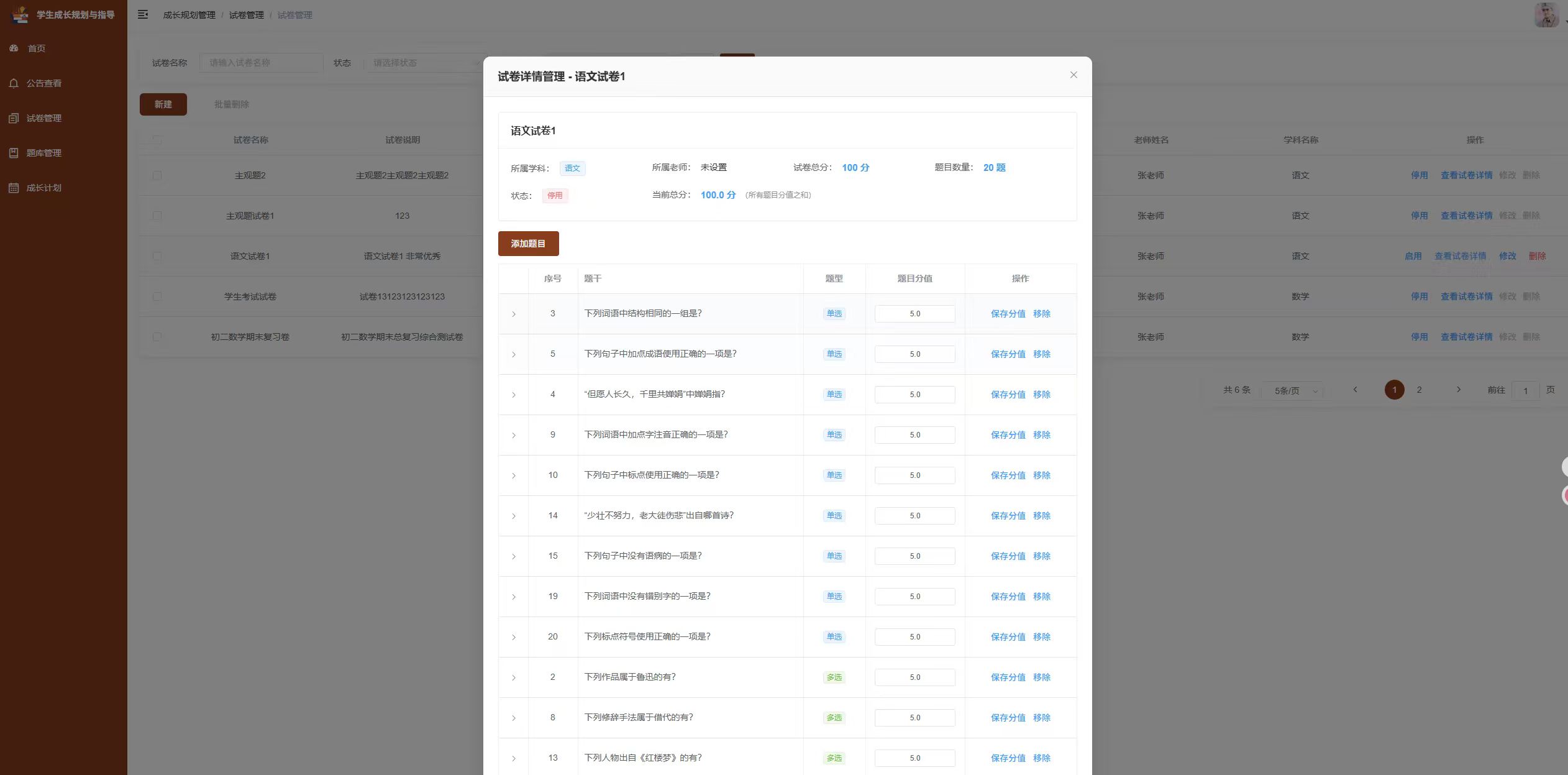Click 启用 for the 语文试卷1 row
1568x775 pixels.
(1413, 256)
